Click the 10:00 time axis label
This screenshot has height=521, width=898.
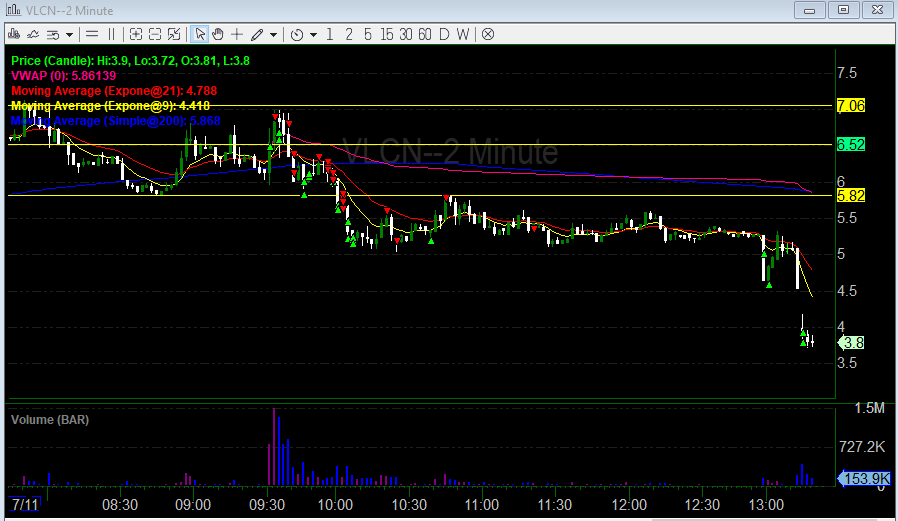[x=336, y=505]
